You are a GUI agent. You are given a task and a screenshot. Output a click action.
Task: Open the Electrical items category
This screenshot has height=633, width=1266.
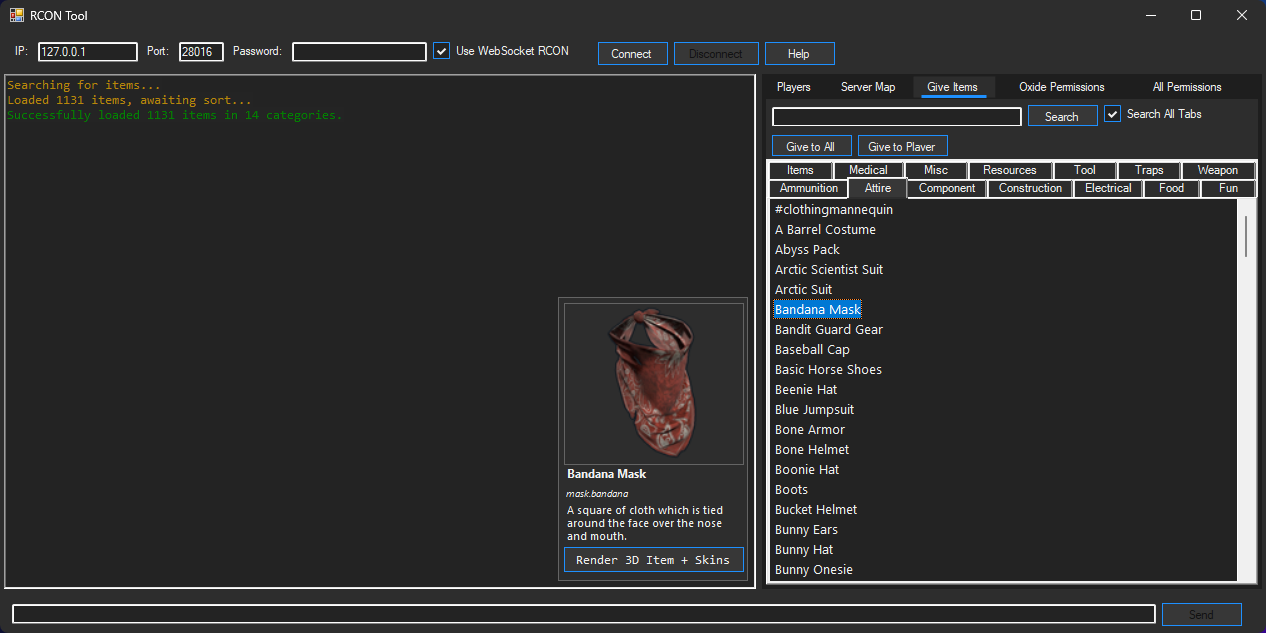coord(1107,187)
